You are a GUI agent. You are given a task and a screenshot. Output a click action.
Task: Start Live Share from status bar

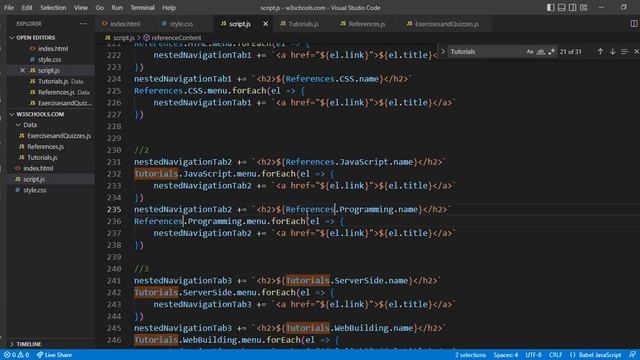[54, 355]
